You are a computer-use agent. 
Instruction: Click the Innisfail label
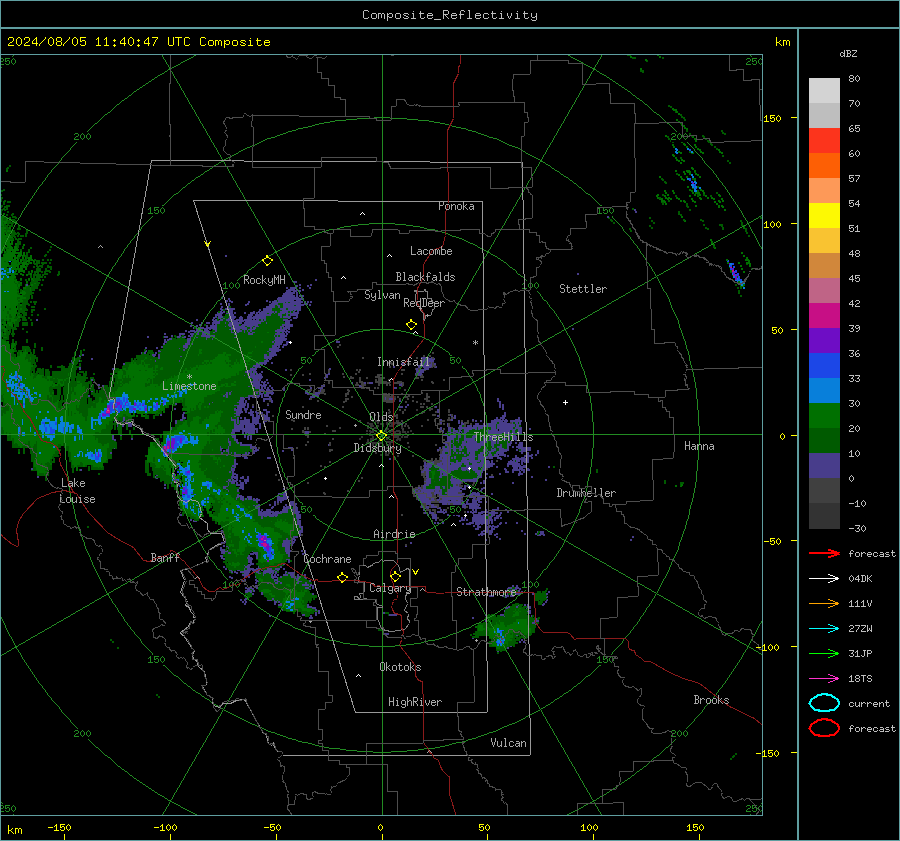click(403, 362)
